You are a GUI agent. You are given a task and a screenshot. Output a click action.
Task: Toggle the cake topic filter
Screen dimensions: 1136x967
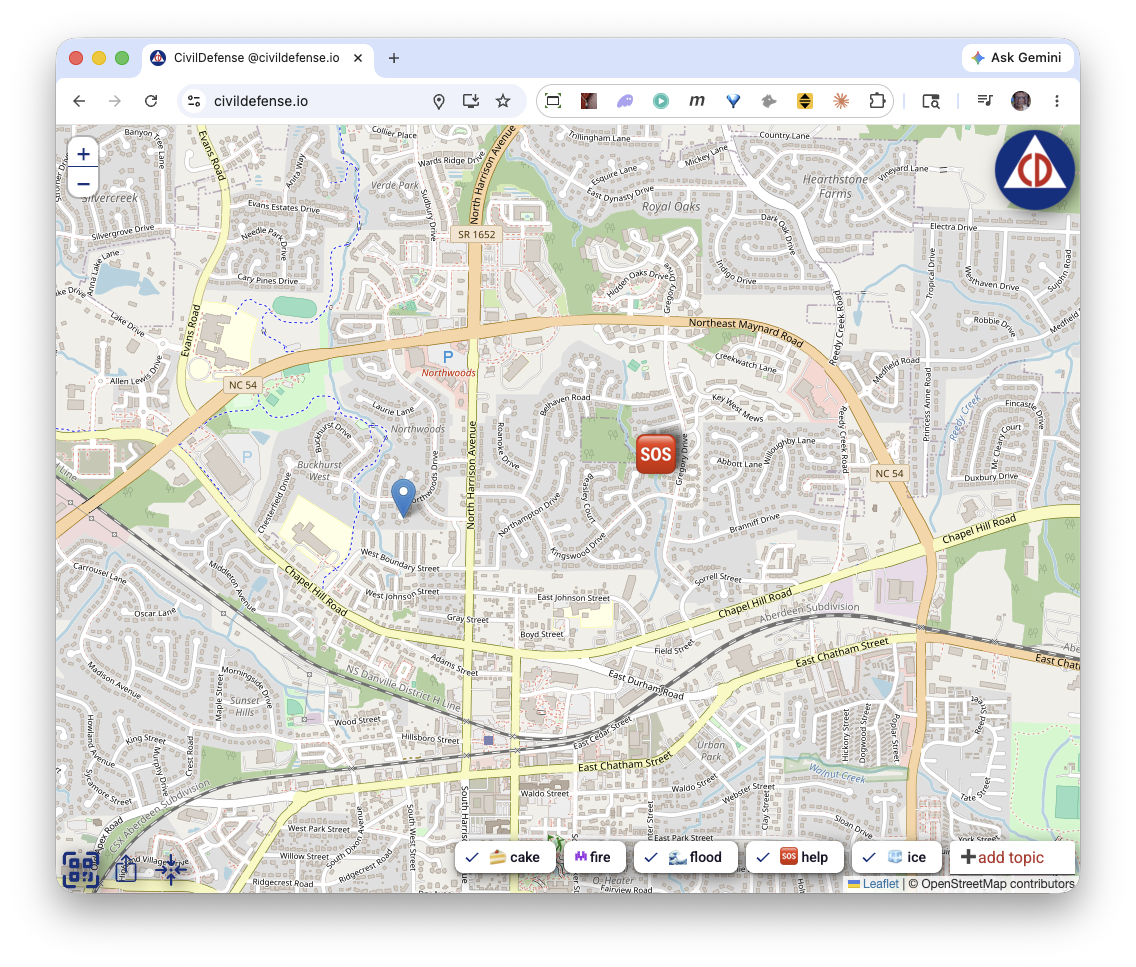tap(505, 857)
